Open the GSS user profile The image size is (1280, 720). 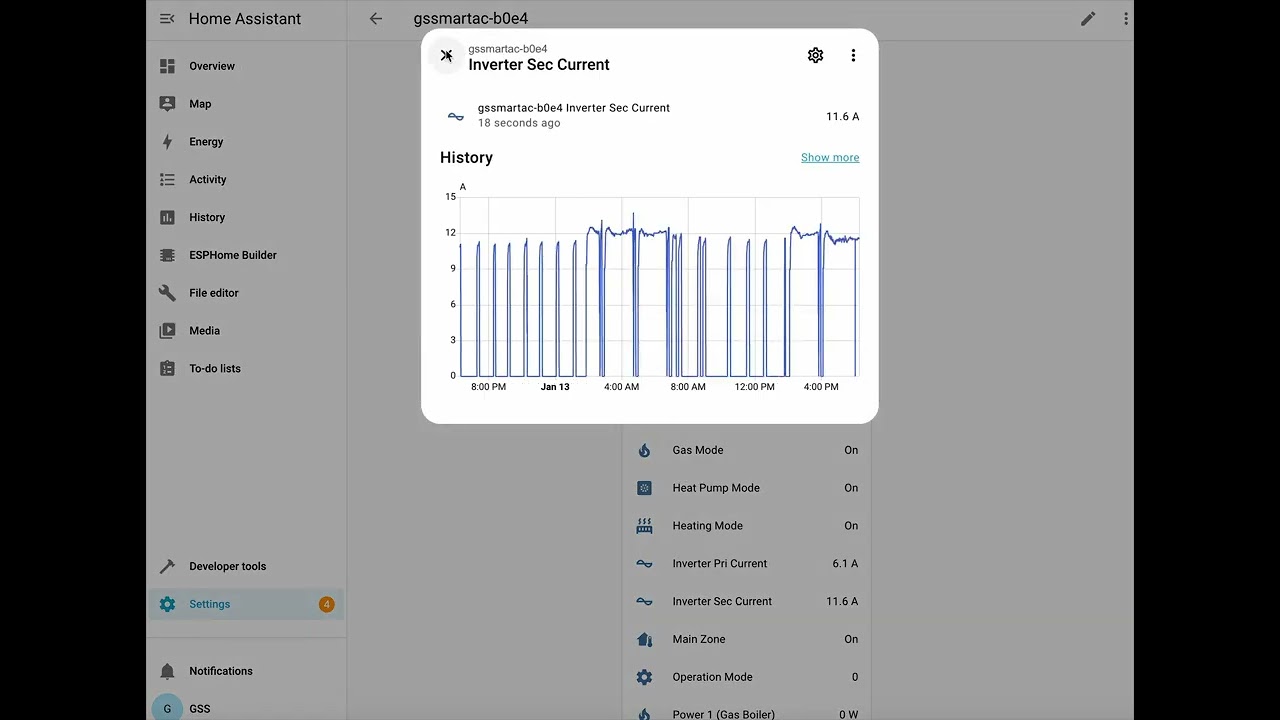click(x=245, y=709)
